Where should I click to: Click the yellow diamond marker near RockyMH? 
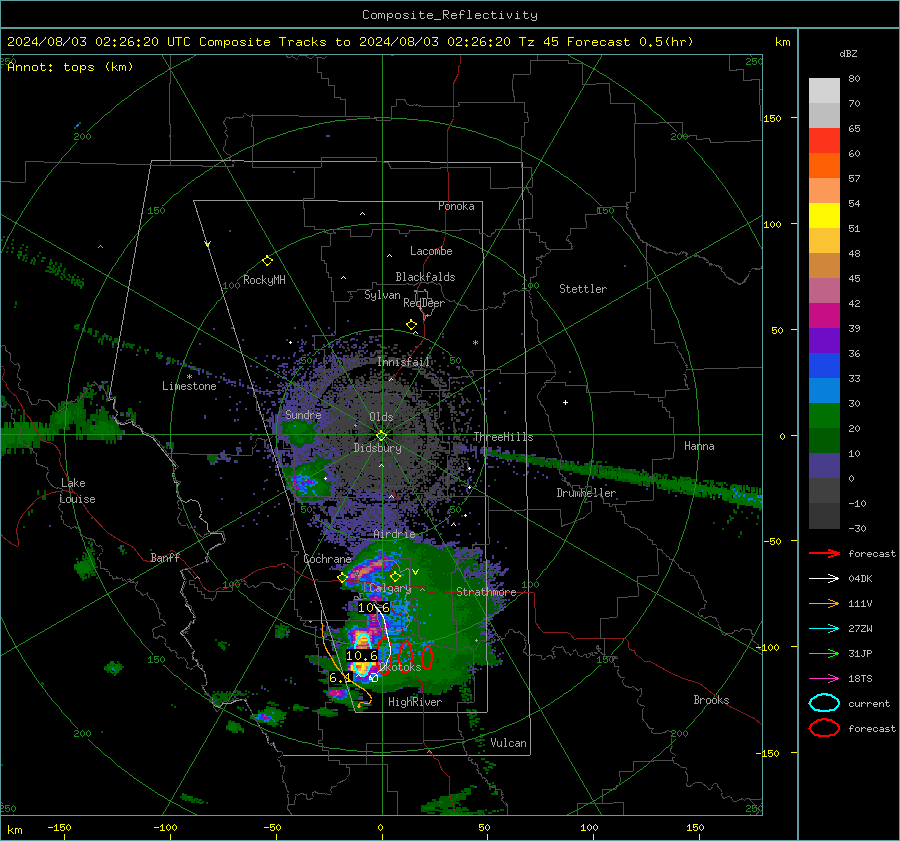click(x=267, y=261)
